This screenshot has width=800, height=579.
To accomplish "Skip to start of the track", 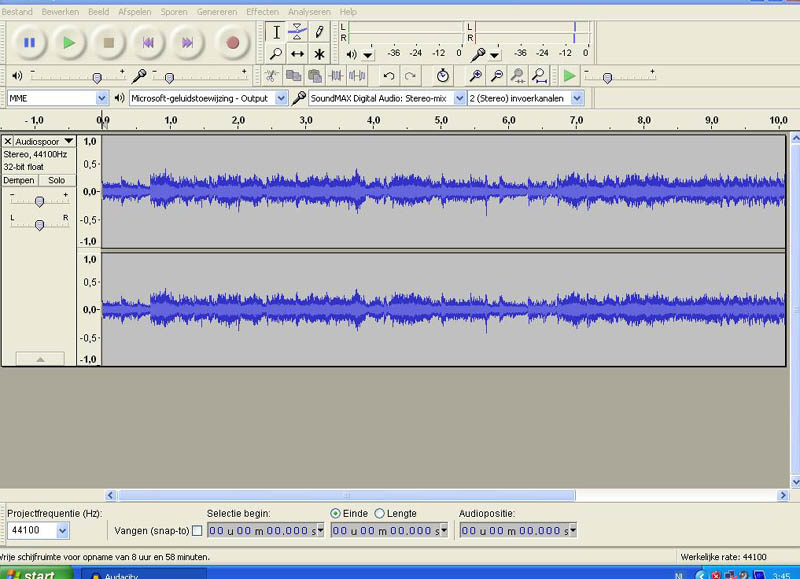I will tap(148, 43).
